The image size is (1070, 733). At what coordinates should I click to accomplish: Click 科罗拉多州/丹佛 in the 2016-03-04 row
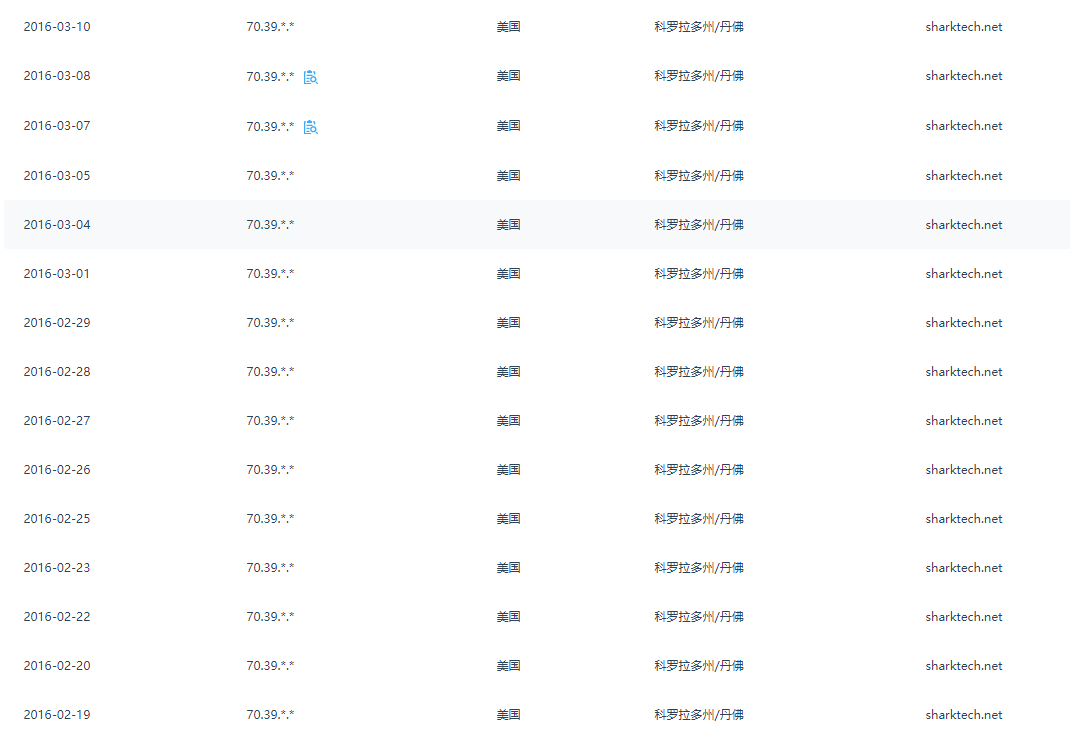pos(699,225)
